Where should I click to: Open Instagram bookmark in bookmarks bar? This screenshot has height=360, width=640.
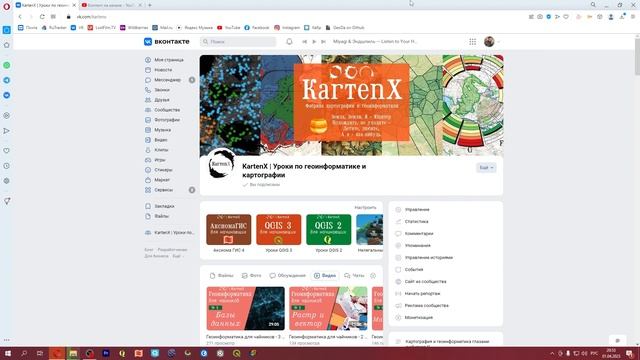pyautogui.click(x=287, y=28)
